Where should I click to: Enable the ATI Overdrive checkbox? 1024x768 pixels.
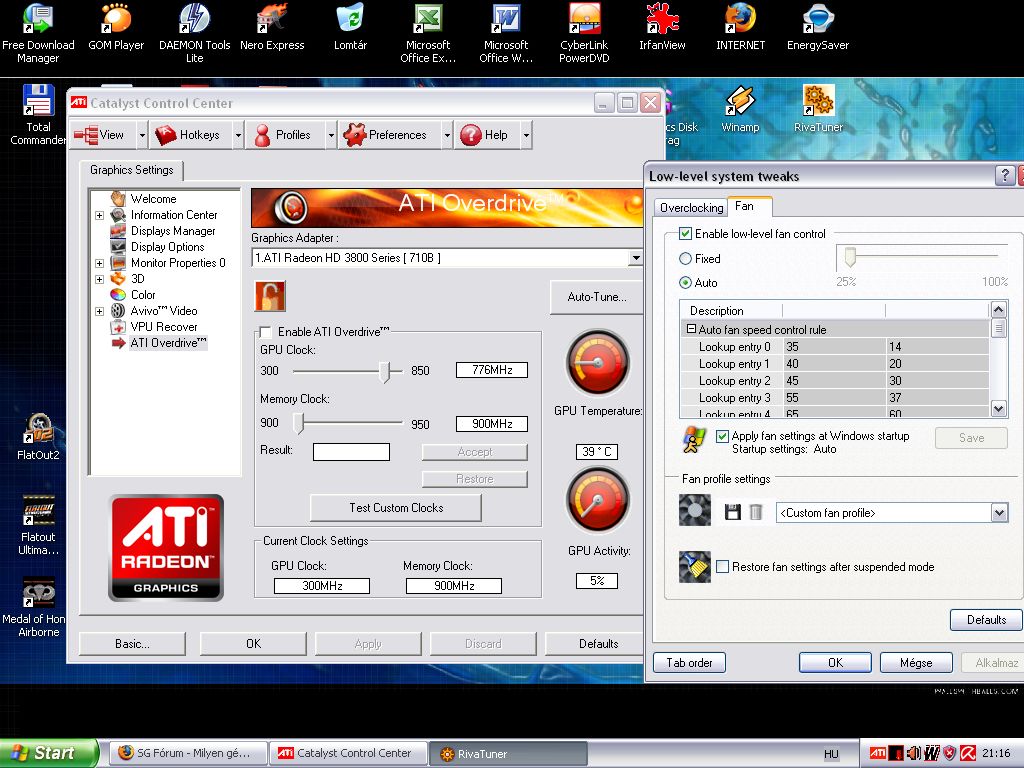click(265, 332)
